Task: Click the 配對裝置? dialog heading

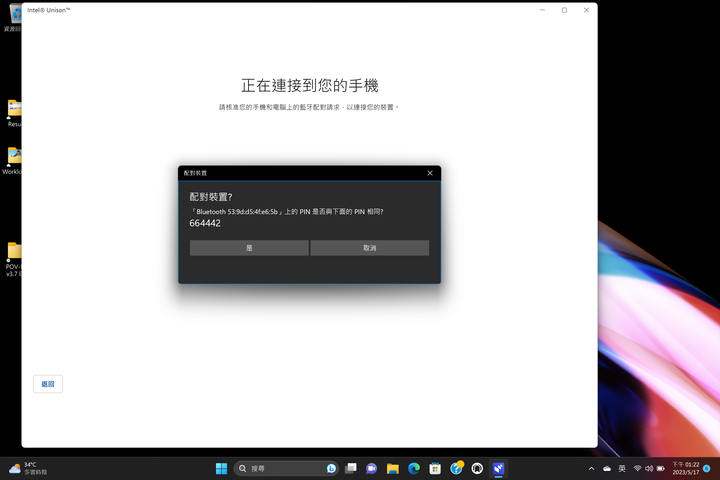Action: (211, 197)
